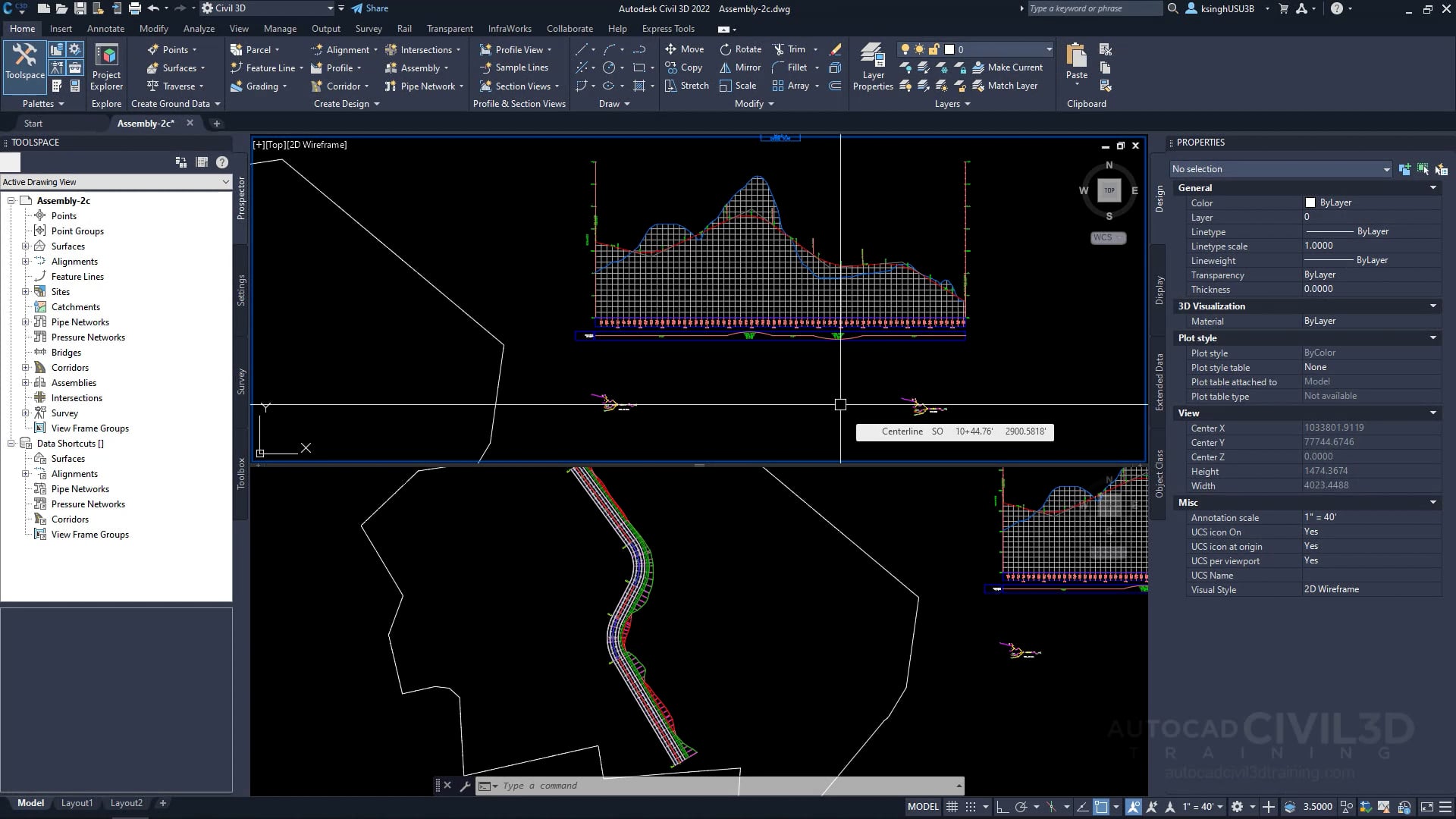Toggle ortho mode in status bar

tap(1002, 807)
